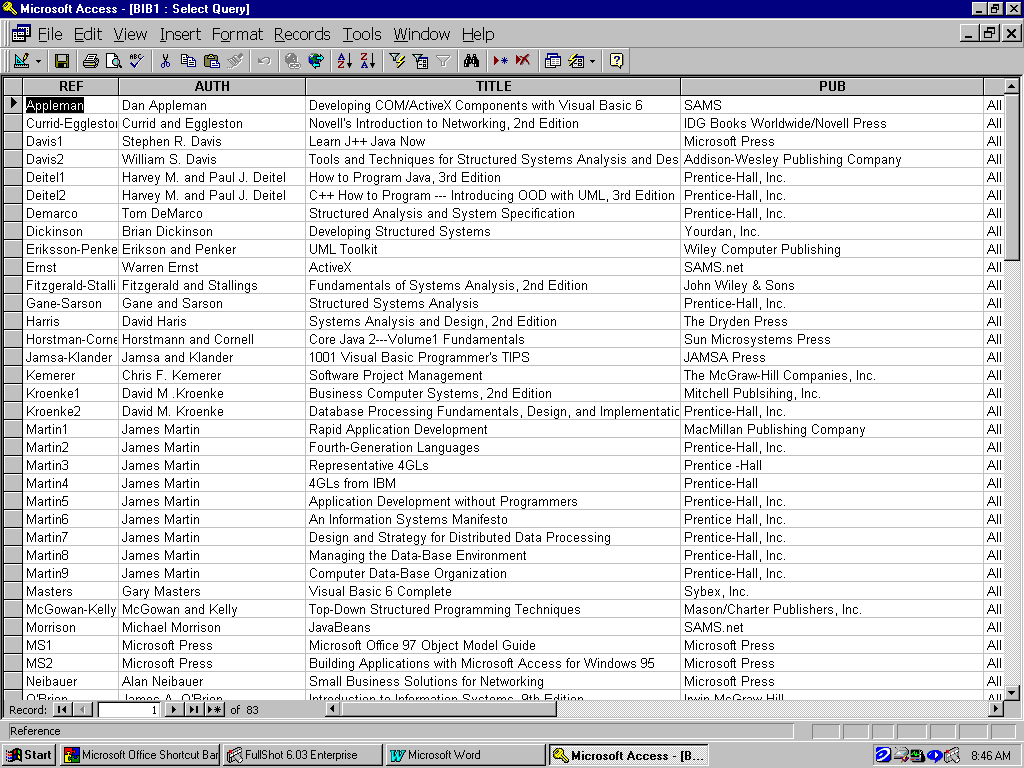Open the Records menu
The height and width of the screenshot is (768, 1024).
click(x=302, y=34)
